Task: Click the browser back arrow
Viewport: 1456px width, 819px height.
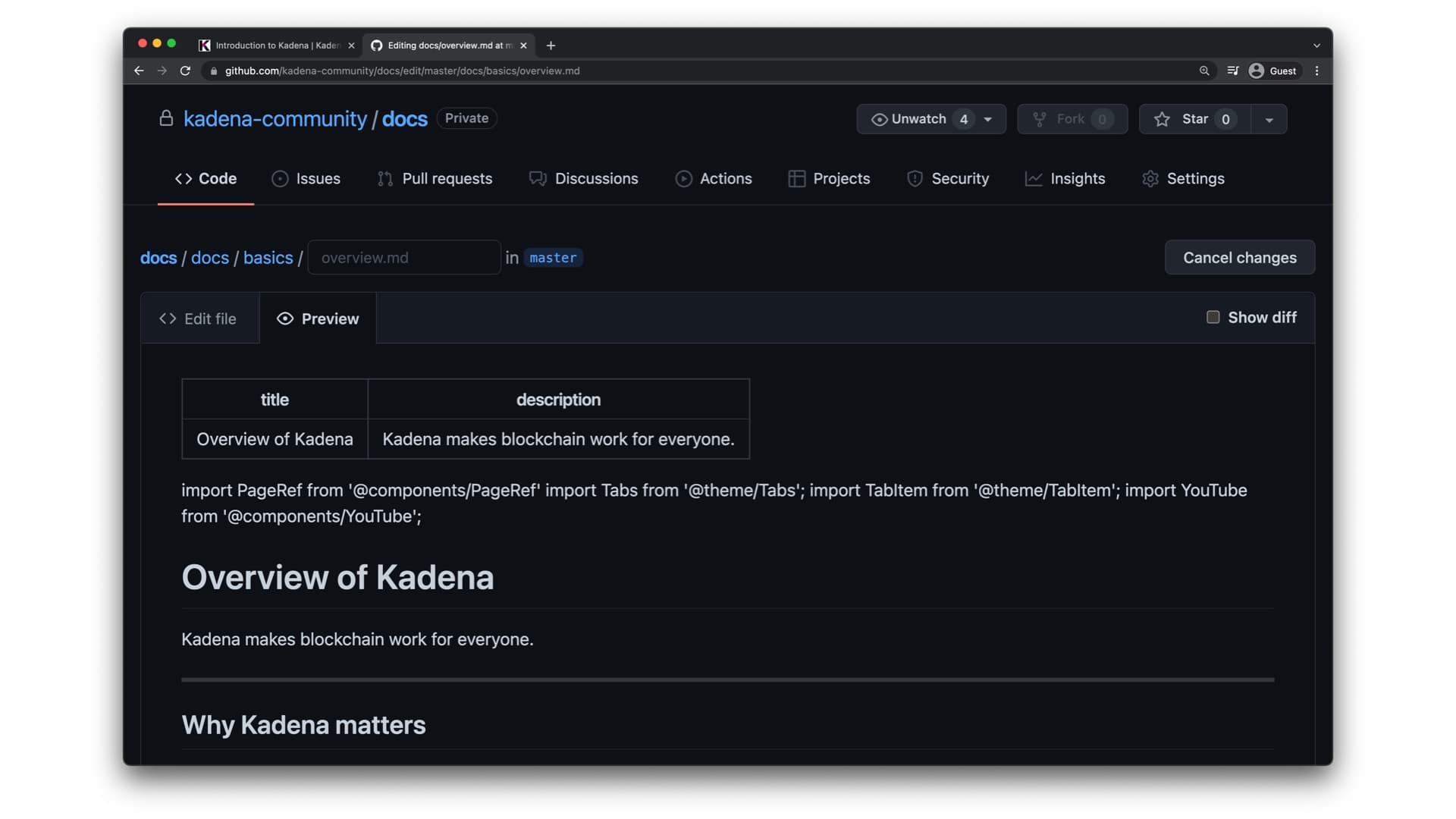Action: pos(139,71)
